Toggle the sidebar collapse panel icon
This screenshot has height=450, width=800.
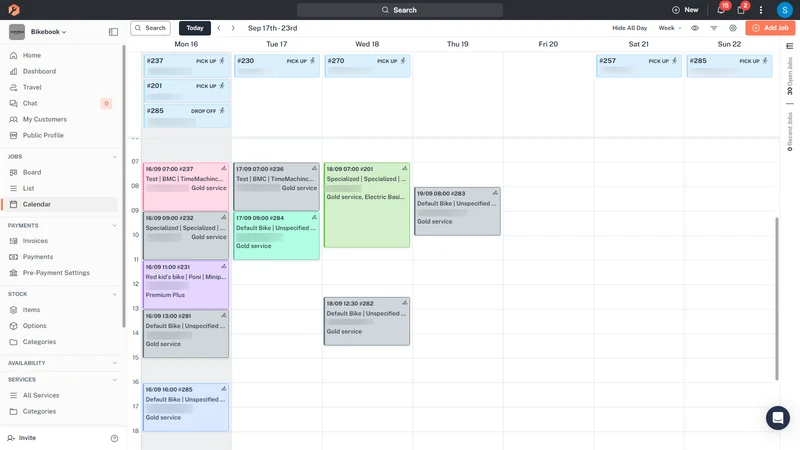[x=113, y=32]
